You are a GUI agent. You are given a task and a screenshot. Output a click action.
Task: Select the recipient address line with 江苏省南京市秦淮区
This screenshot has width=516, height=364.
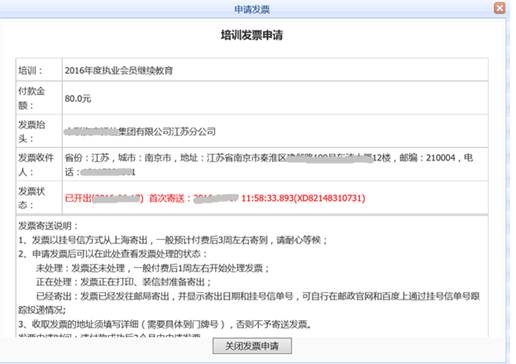269,165
